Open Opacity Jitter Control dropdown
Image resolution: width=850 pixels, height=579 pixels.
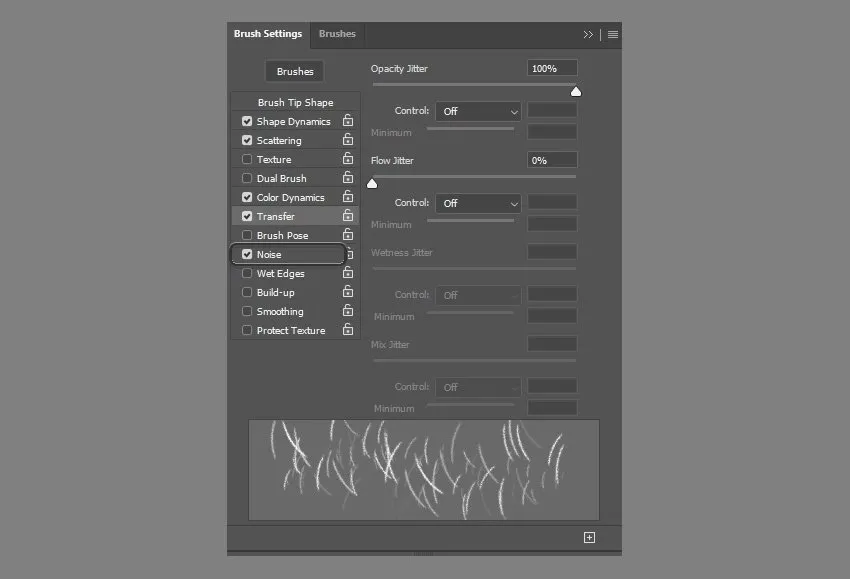point(478,111)
